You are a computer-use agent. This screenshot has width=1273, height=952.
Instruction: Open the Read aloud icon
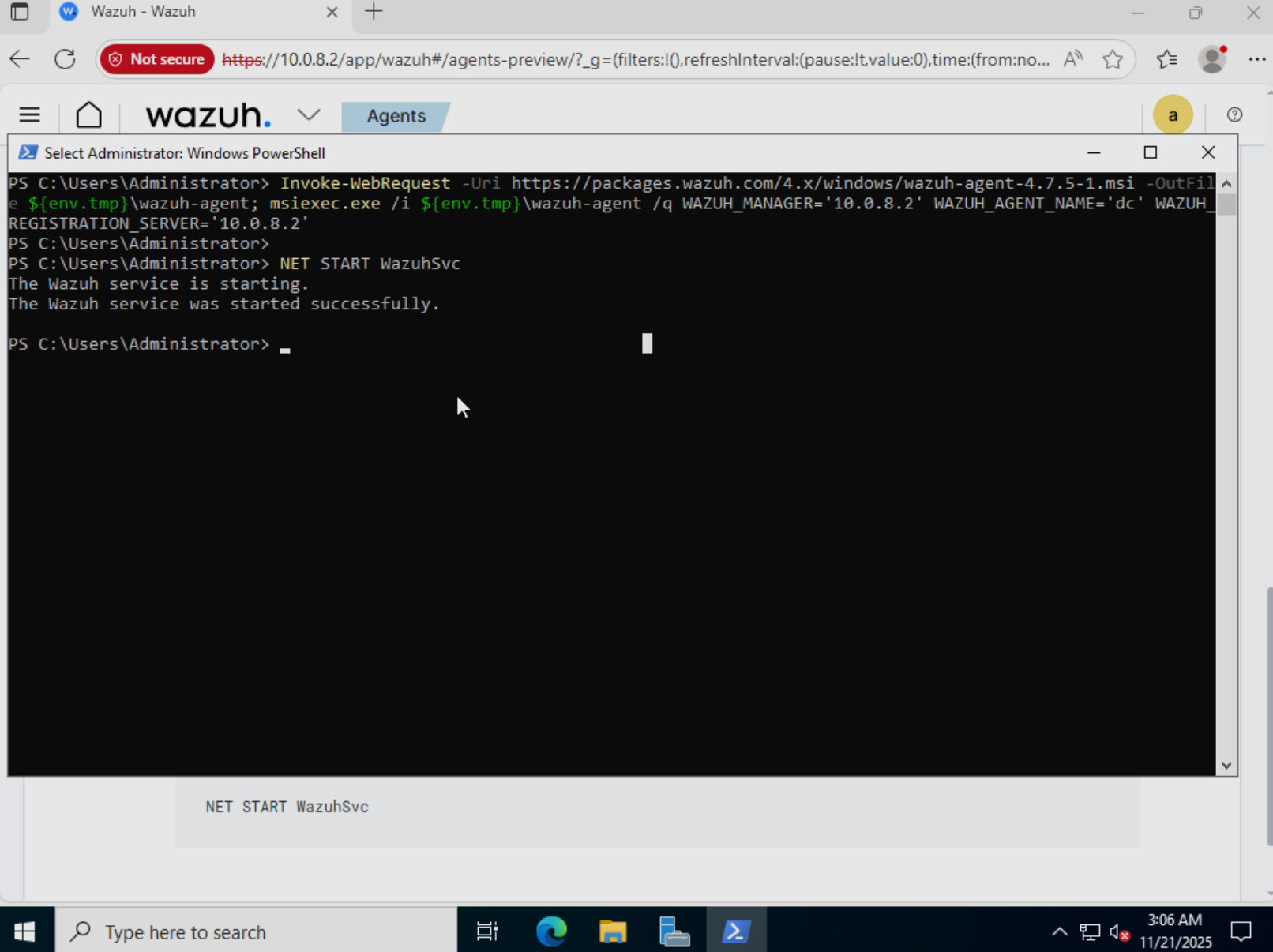tap(1073, 59)
